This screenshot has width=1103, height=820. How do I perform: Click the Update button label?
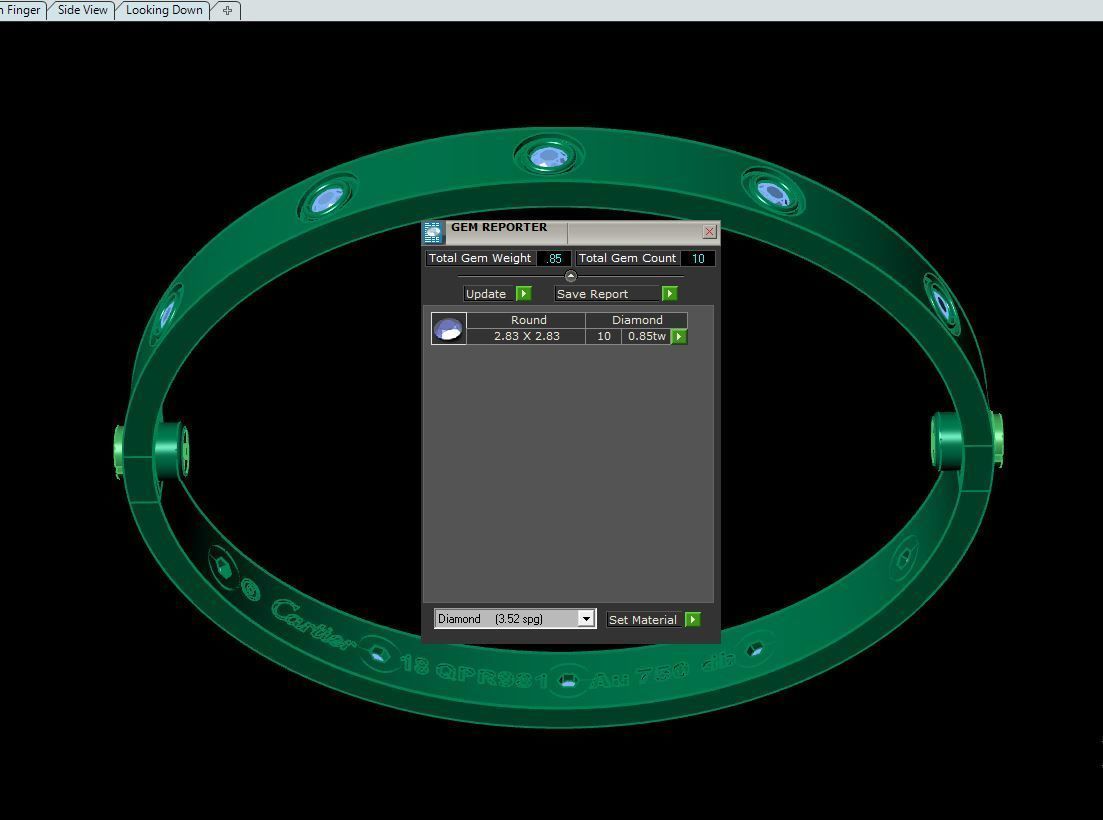pos(486,294)
